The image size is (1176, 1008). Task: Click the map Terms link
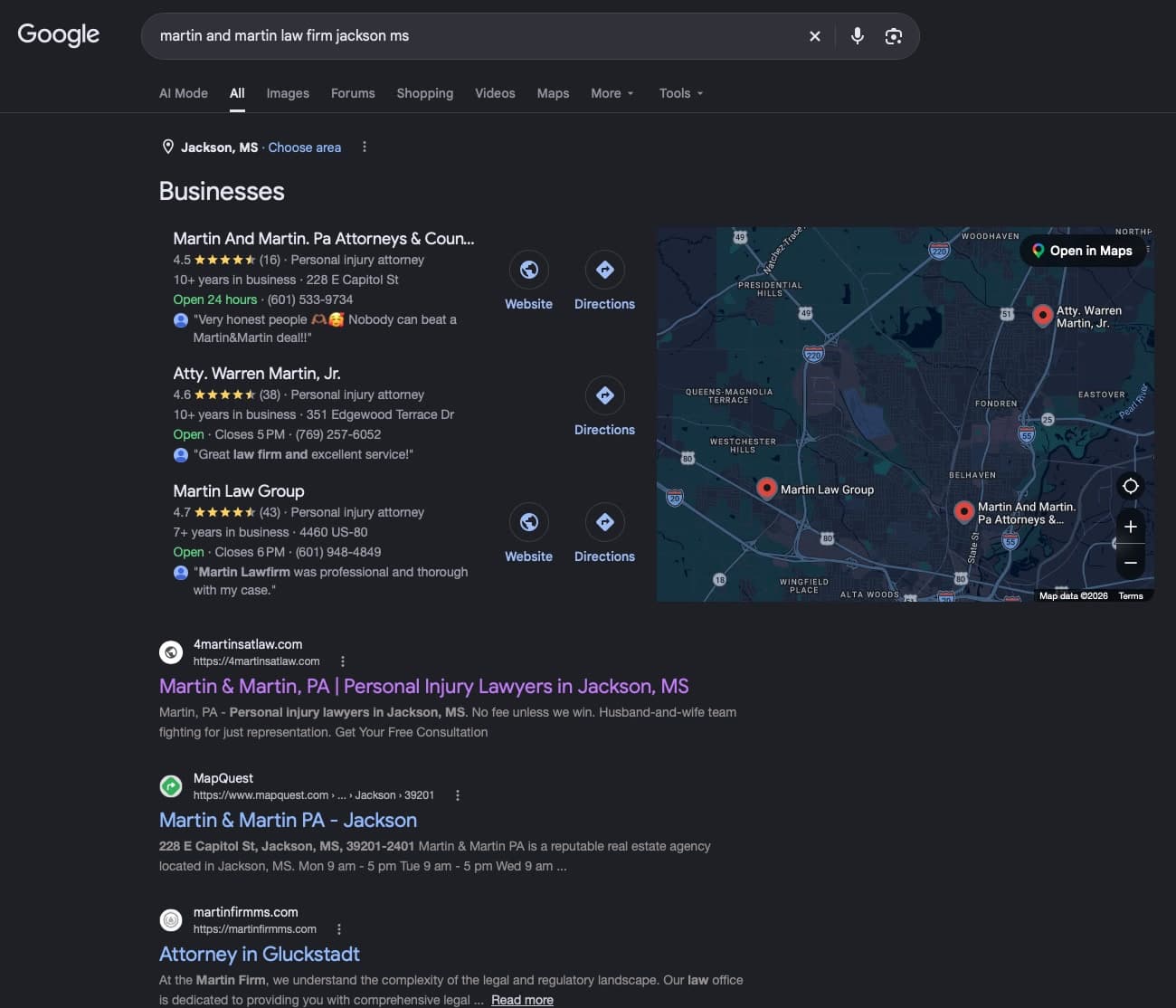pyautogui.click(x=1131, y=595)
